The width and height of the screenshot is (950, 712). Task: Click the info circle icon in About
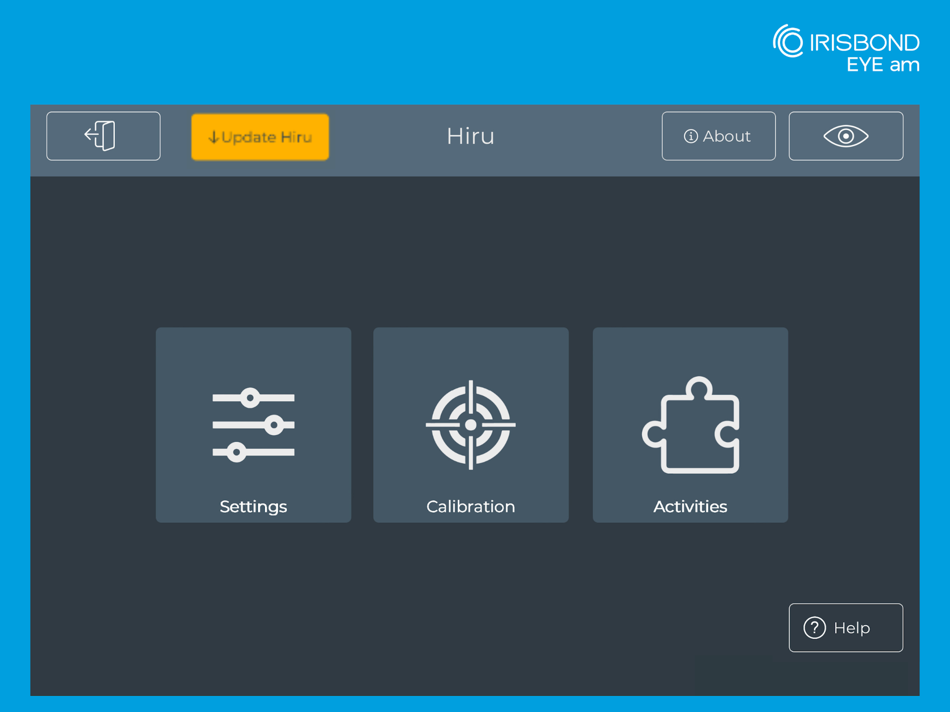pos(691,136)
